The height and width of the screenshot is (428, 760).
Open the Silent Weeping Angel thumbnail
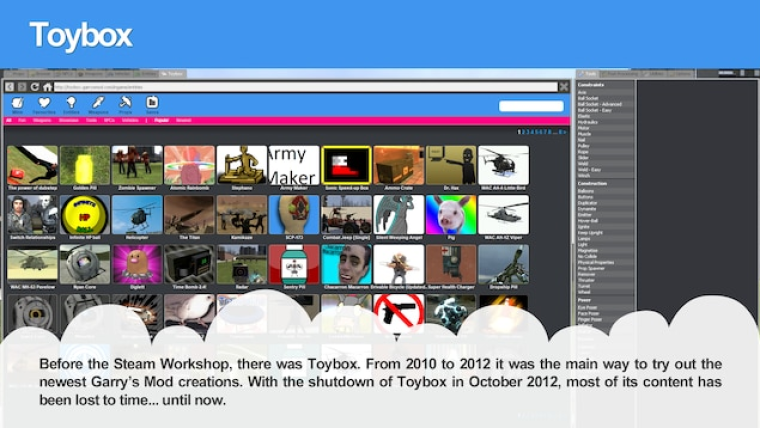(399, 215)
